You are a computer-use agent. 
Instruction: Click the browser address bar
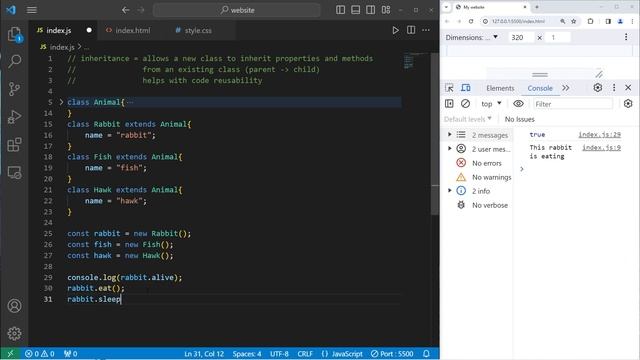(x=518, y=21)
